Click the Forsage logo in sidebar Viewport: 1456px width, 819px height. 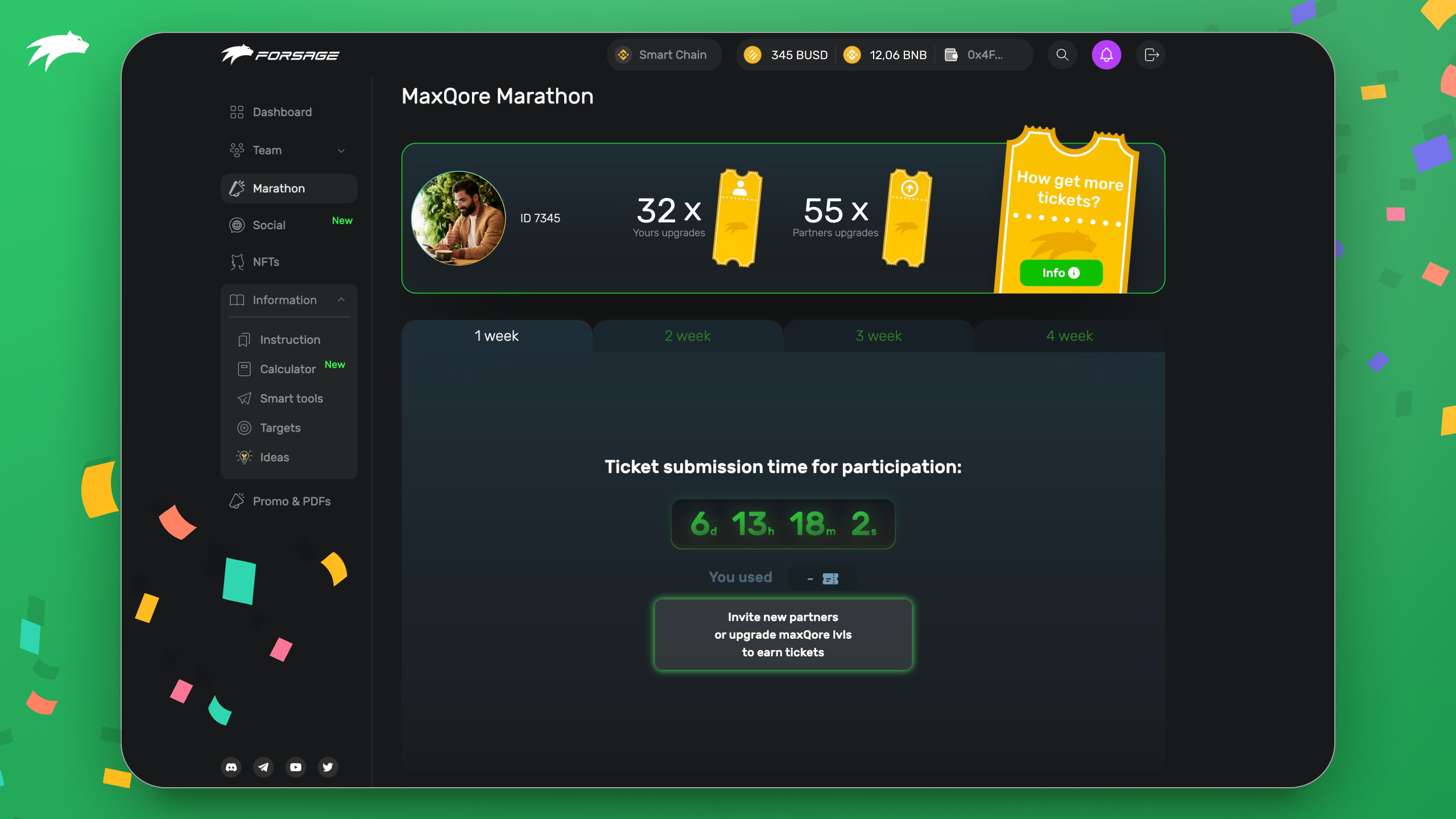[x=280, y=55]
